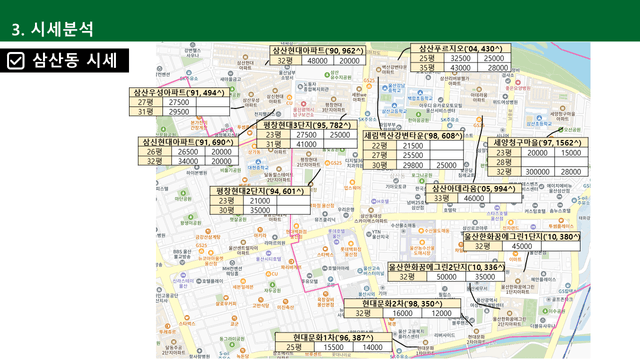The width and height of the screenshot is (640, 360).
Task: Click the 롯데백화점 울산점 orange marker
Action: click(350, 243)
